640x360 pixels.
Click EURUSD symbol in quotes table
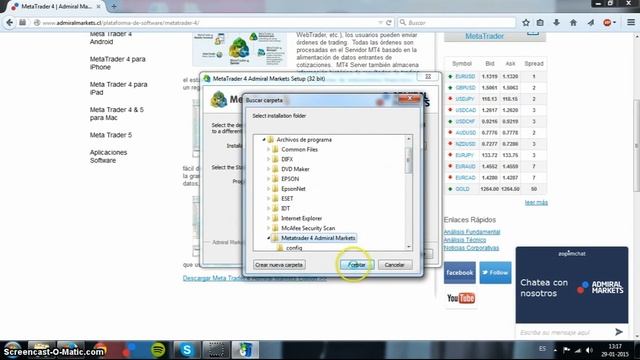(x=465, y=76)
